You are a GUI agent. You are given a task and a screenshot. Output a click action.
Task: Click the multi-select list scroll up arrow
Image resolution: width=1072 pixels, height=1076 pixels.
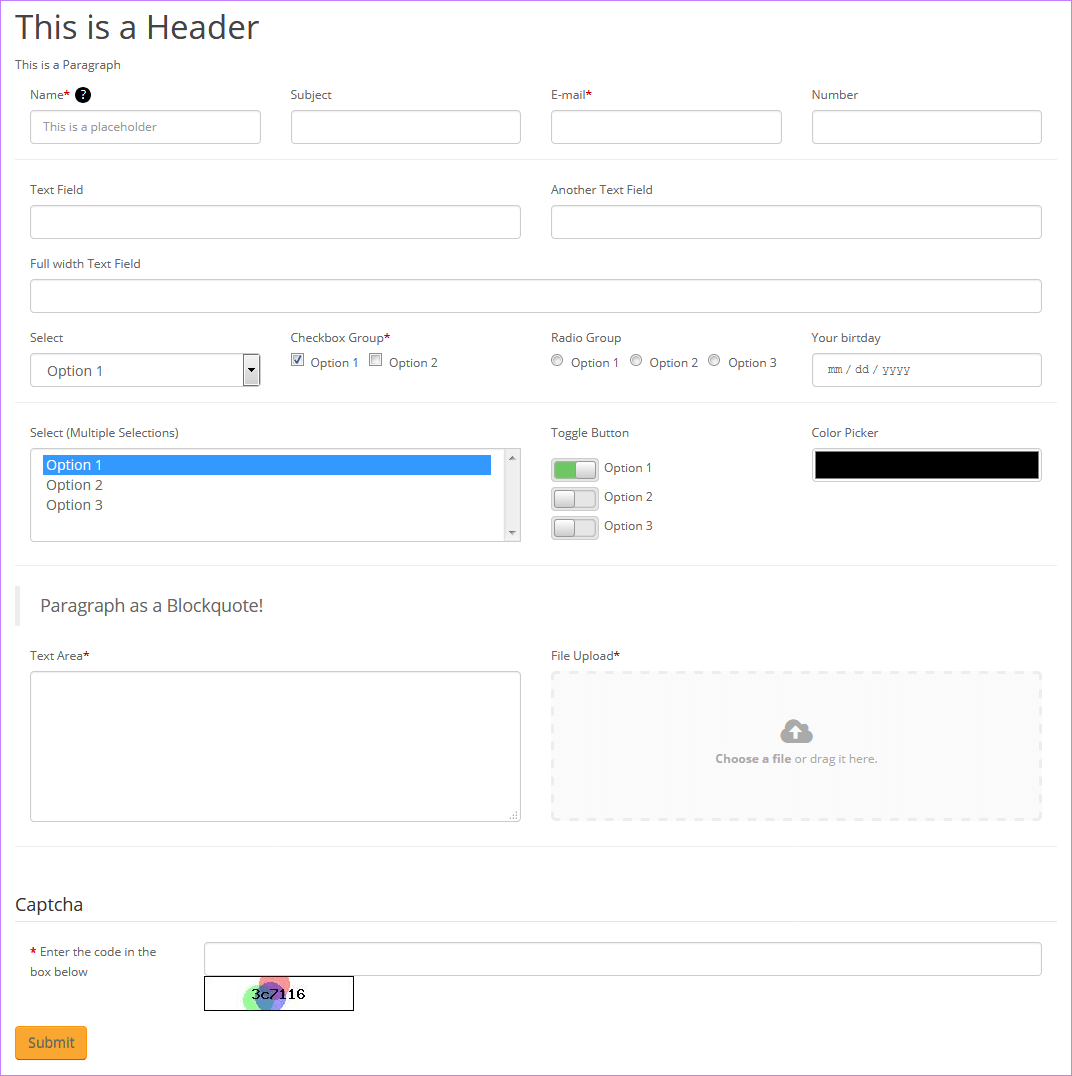tap(512, 458)
